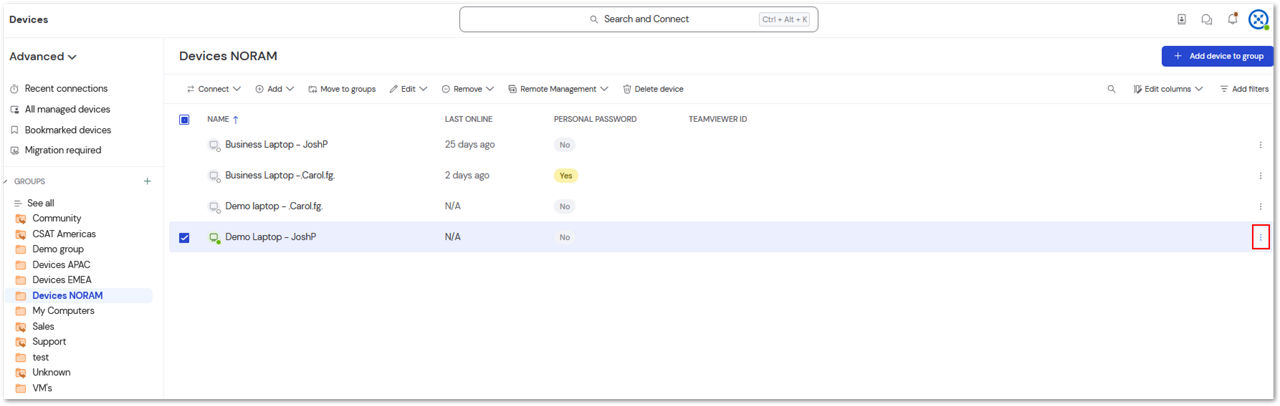This screenshot has width=1280, height=406.
Task: Click the device icon of Business Laptop - .Carol.fg.
Action: 214,176
